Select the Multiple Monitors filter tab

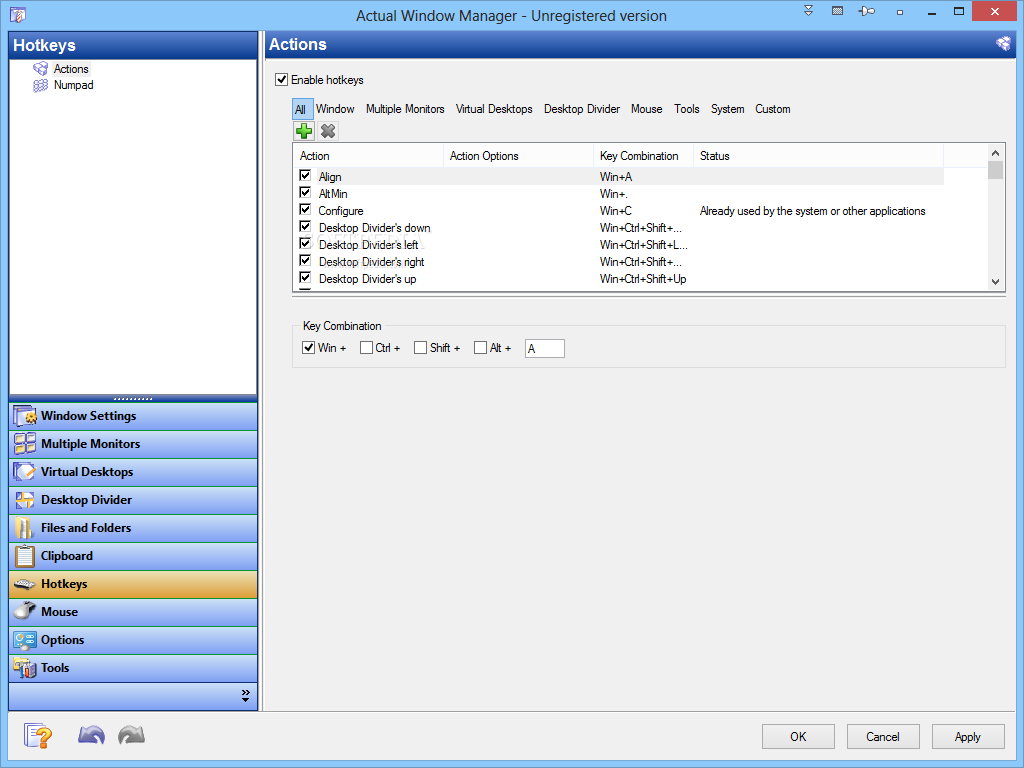405,109
